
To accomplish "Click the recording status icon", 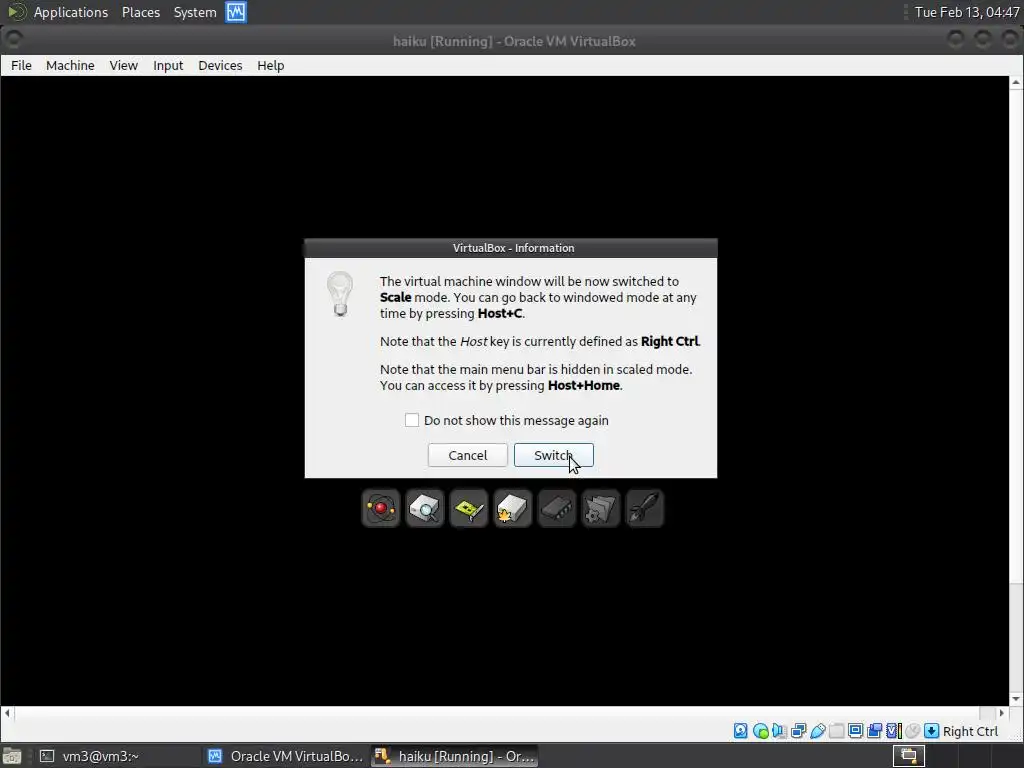I will point(874,731).
